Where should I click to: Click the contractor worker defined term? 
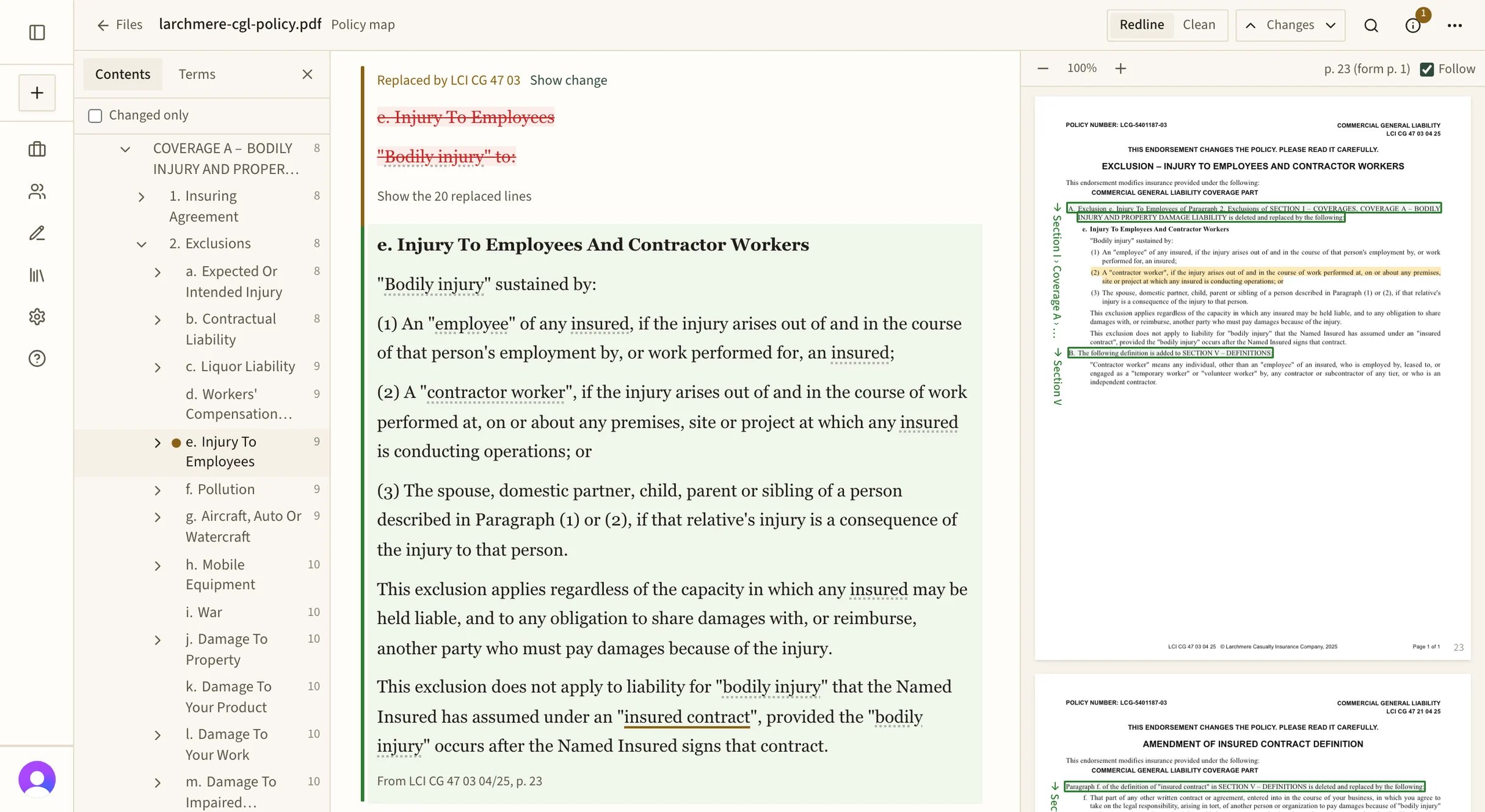click(x=496, y=392)
